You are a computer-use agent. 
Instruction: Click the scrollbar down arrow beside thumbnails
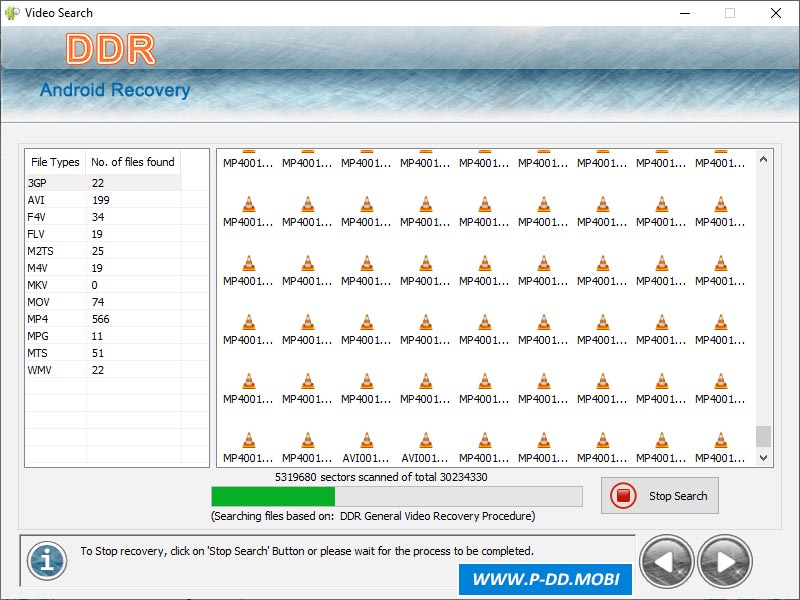pyautogui.click(x=762, y=457)
